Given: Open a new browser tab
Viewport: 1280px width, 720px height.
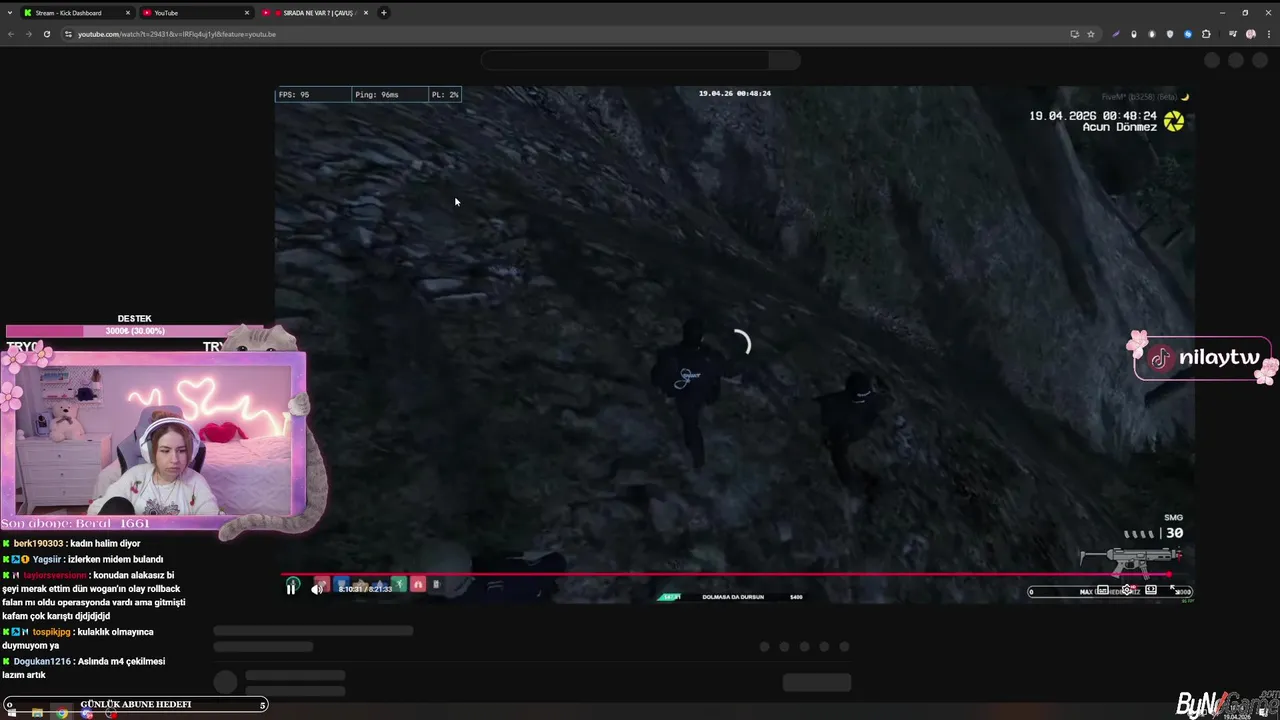Looking at the screenshot, I should (384, 13).
